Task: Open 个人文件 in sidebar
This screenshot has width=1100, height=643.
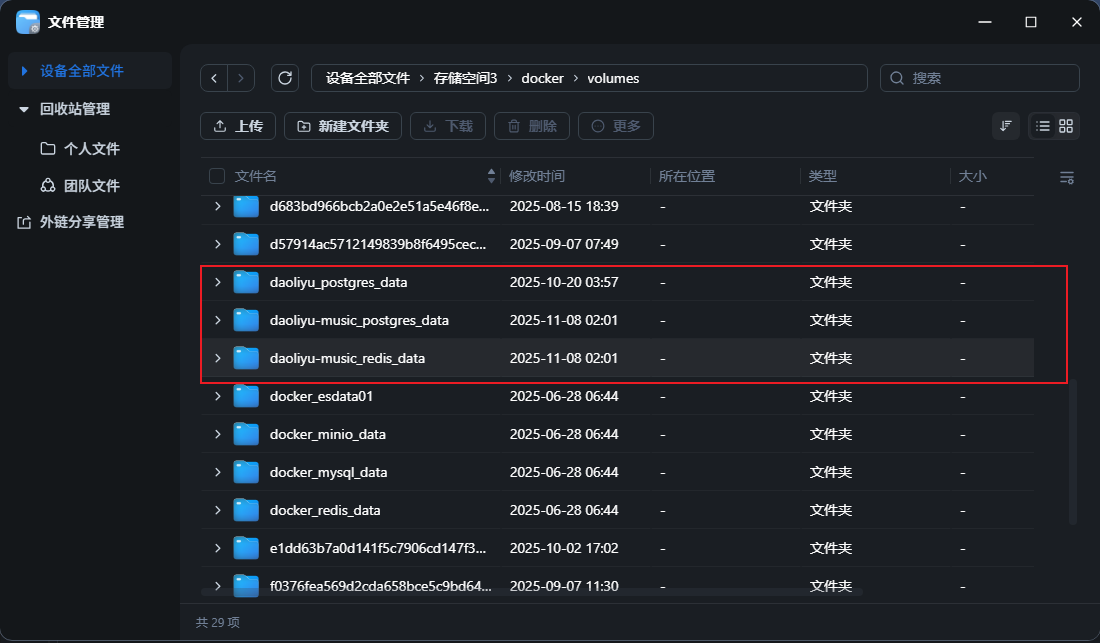Action: [x=91, y=149]
